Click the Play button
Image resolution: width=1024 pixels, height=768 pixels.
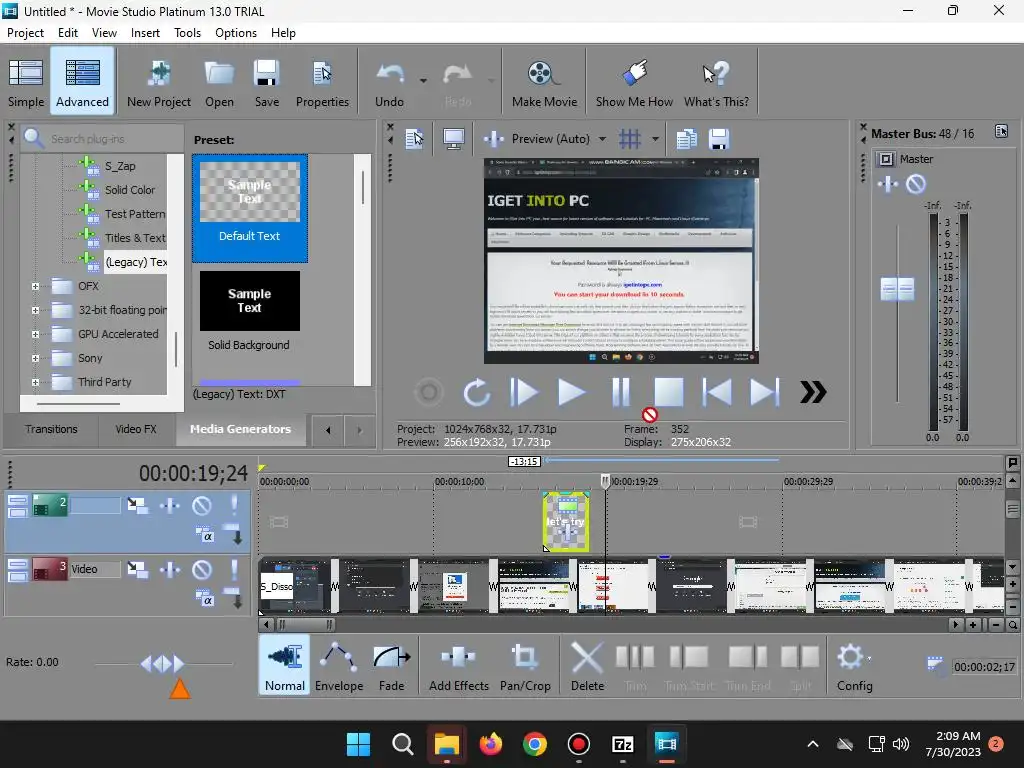572,392
